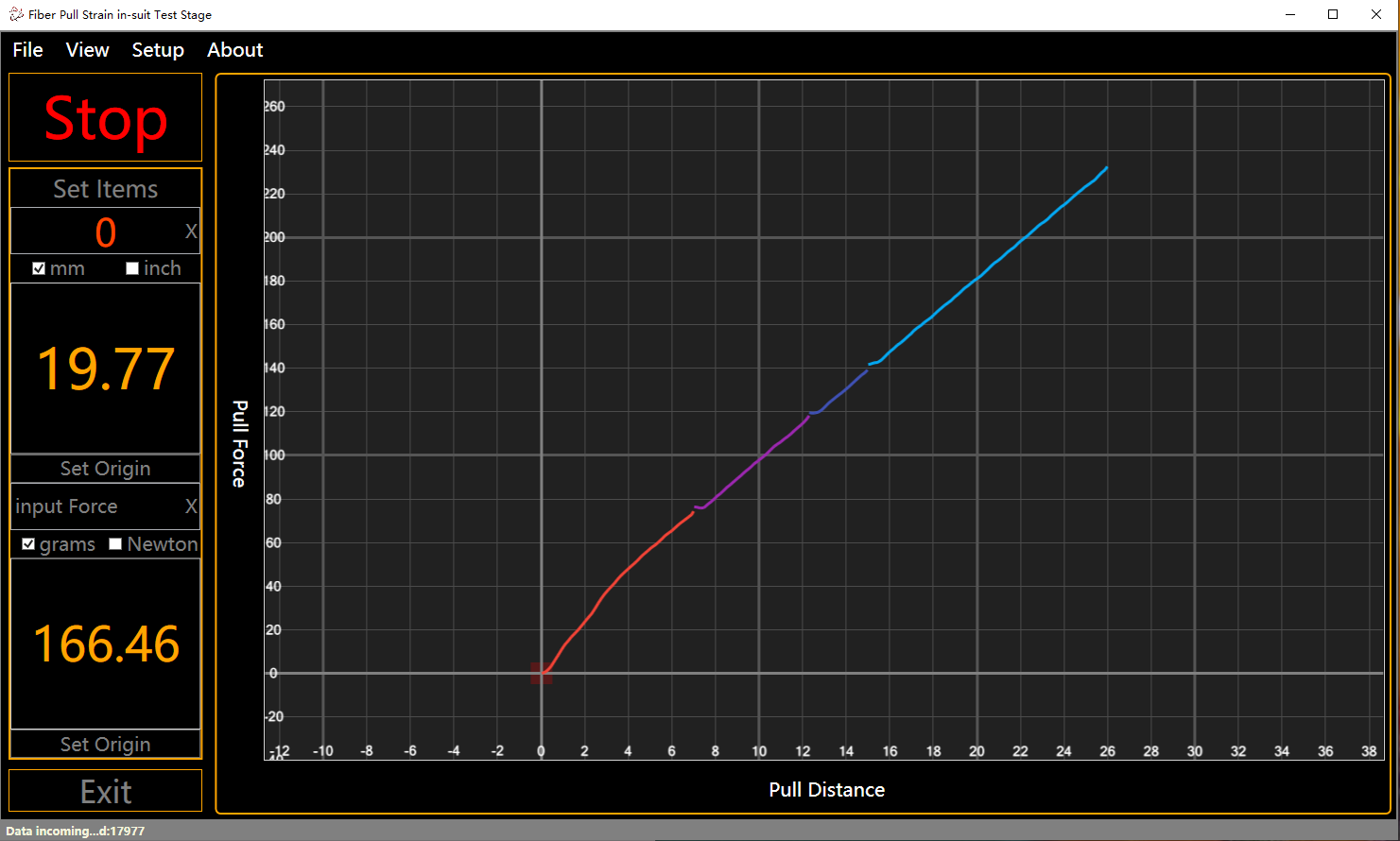Click the Pull Distance axis title

827,790
